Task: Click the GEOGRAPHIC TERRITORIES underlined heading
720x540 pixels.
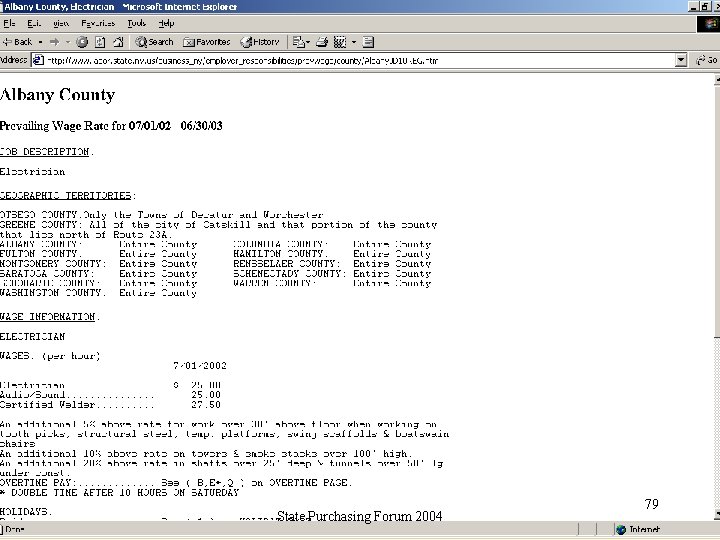Action: [66, 196]
